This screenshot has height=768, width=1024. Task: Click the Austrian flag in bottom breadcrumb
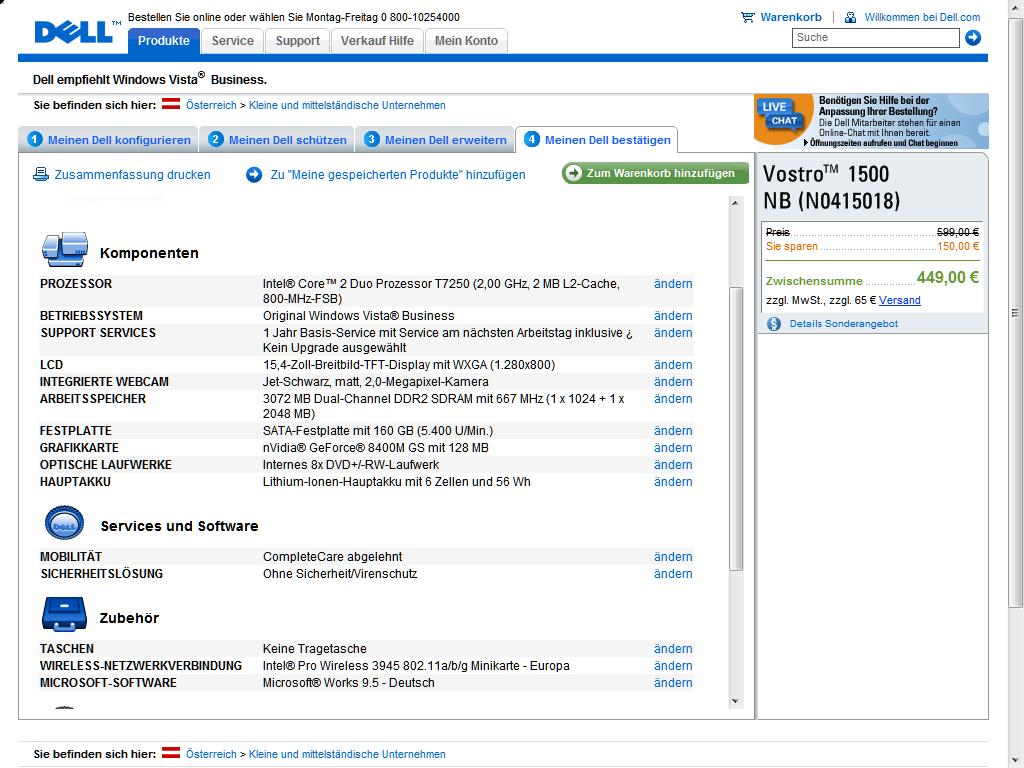pyautogui.click(x=171, y=752)
